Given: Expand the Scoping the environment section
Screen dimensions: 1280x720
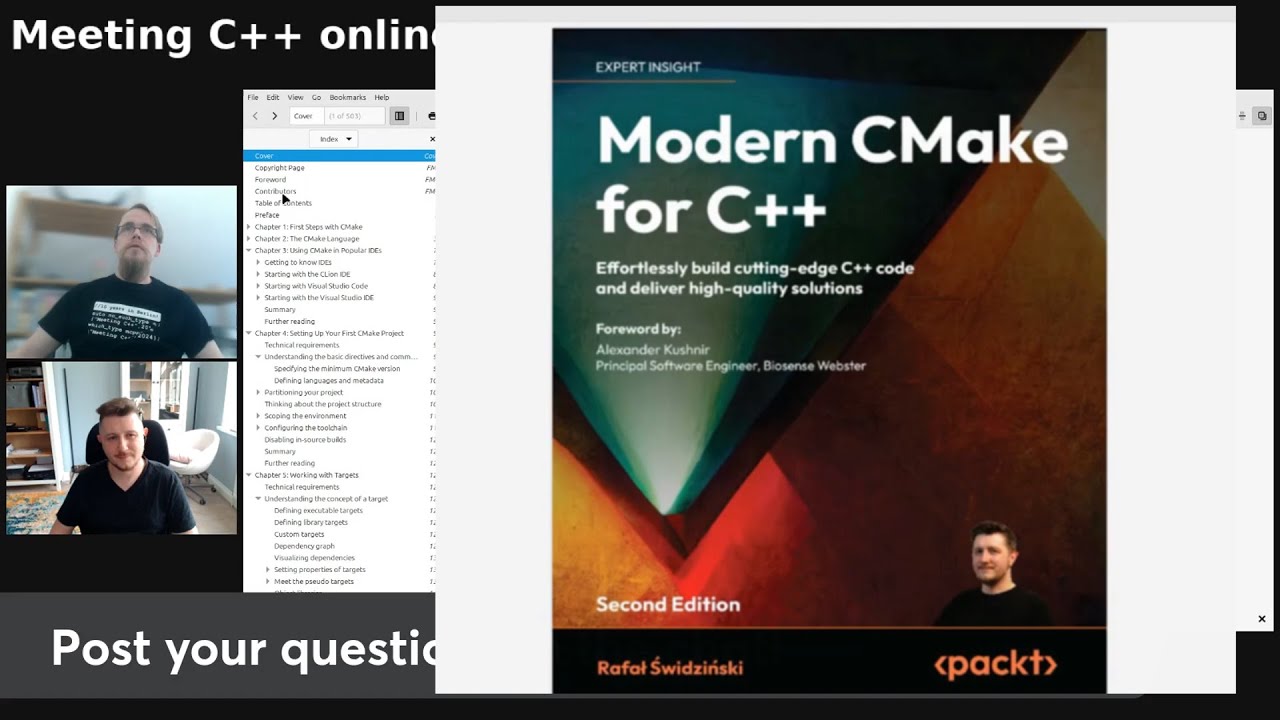Looking at the screenshot, I should pos(258,416).
